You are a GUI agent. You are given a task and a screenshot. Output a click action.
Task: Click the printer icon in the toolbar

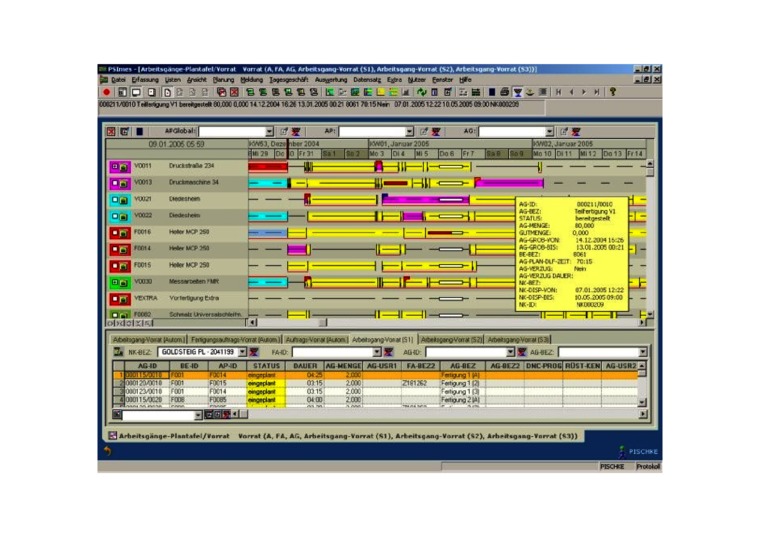[x=505, y=91]
